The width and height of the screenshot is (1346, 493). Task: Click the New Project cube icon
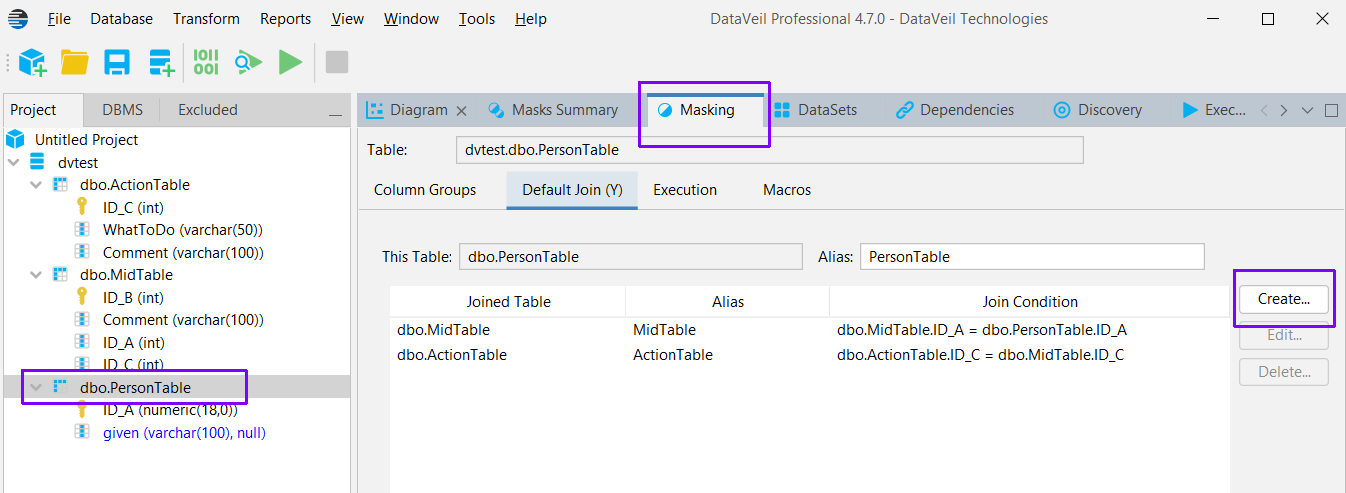click(32, 63)
